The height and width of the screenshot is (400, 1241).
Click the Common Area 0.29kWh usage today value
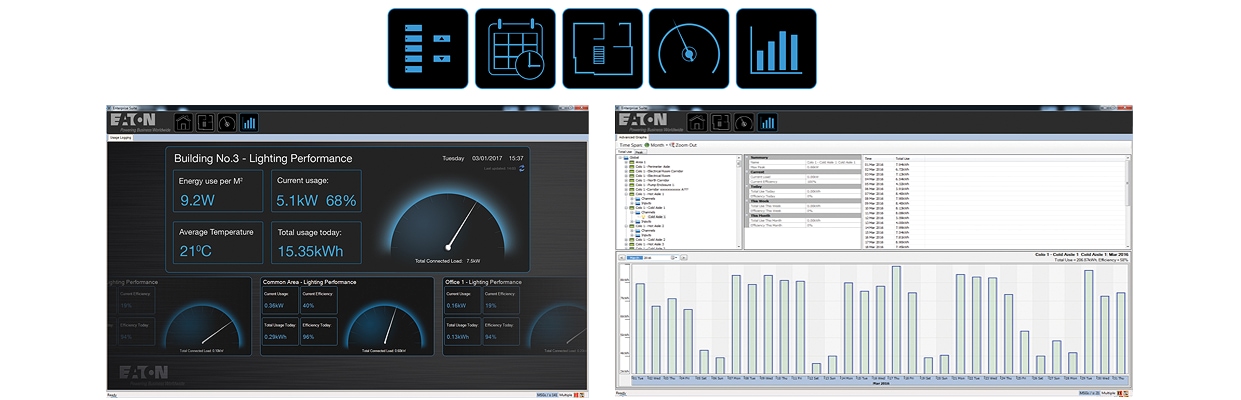[275, 337]
